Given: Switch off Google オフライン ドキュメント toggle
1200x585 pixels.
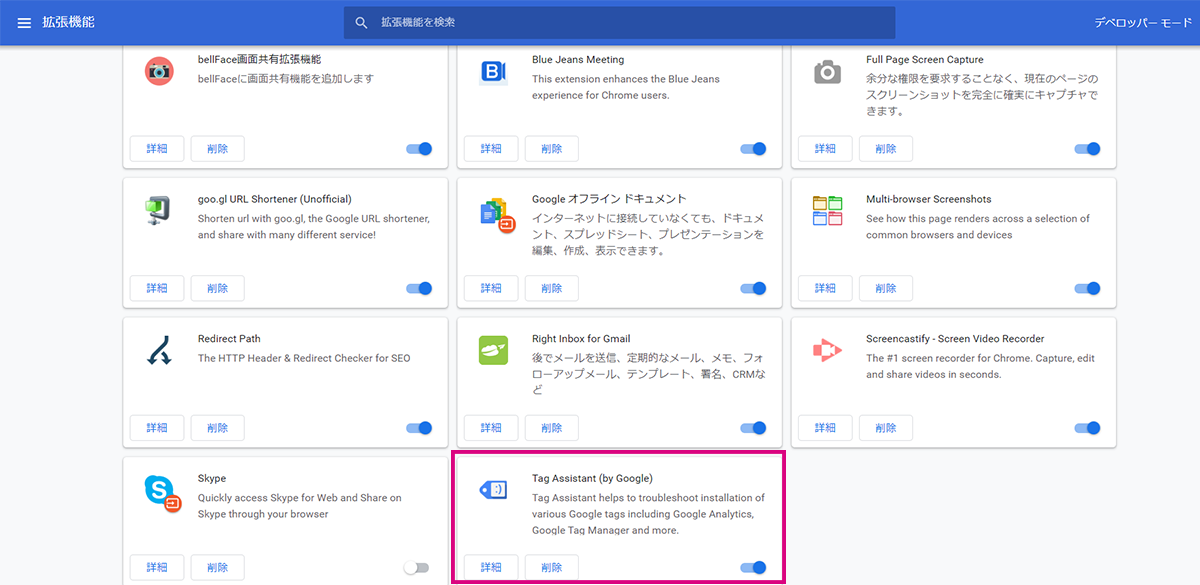Looking at the screenshot, I should 753,289.
